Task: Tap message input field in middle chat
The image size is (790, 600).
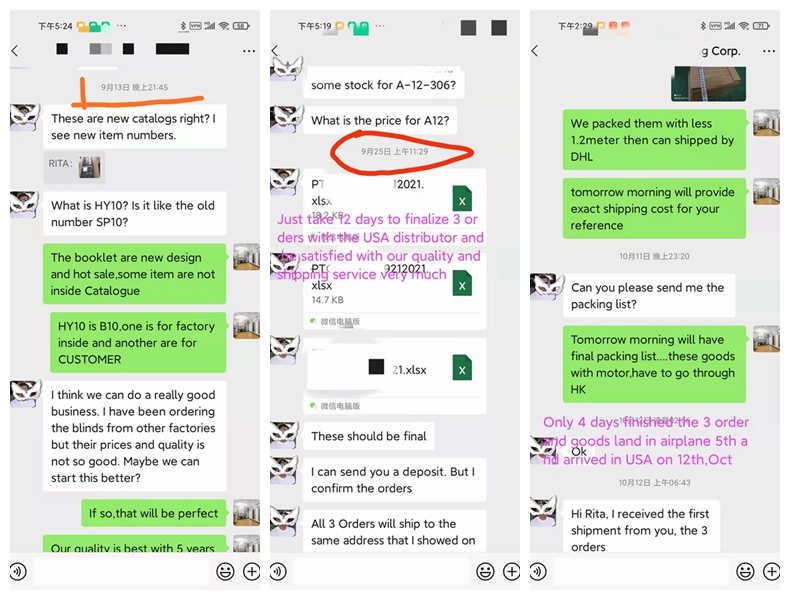Action: coord(382,571)
